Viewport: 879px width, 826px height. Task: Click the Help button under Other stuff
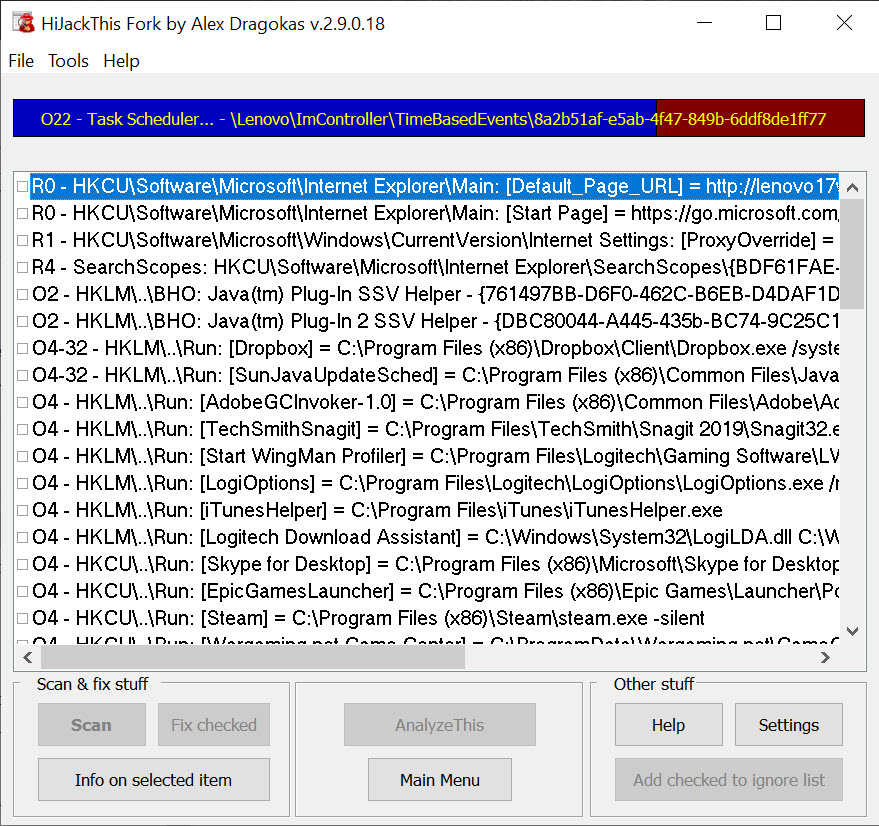pos(668,725)
